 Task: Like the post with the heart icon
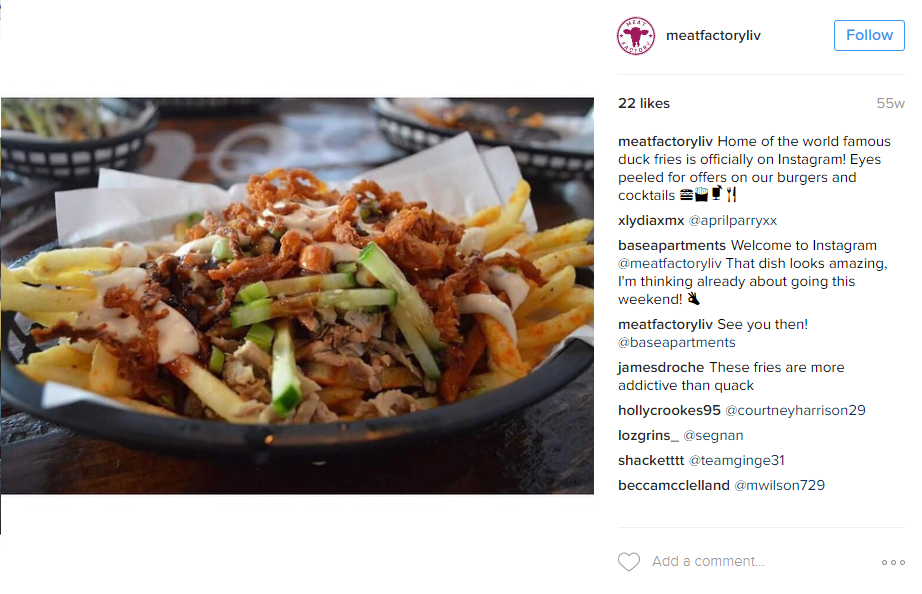pyautogui.click(x=629, y=562)
